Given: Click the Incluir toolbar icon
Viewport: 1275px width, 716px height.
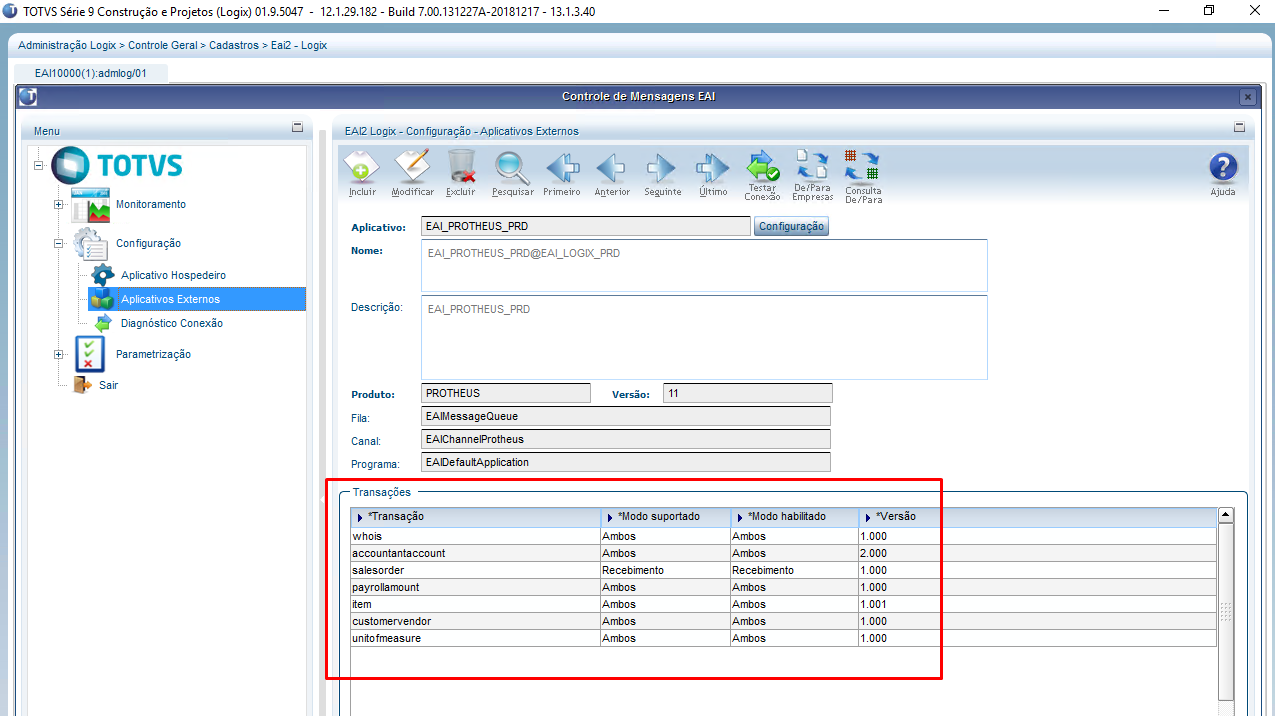Looking at the screenshot, I should point(362,166).
